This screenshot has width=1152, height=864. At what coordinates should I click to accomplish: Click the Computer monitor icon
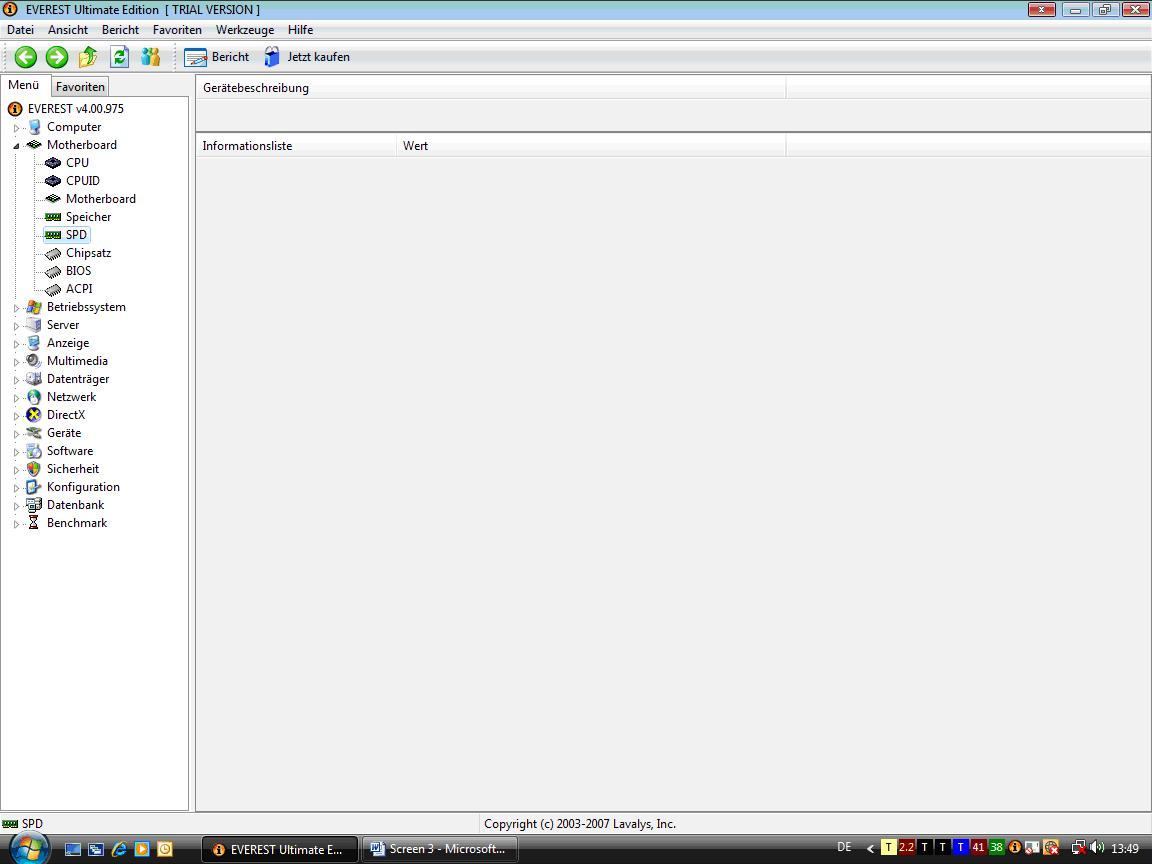[x=34, y=127]
